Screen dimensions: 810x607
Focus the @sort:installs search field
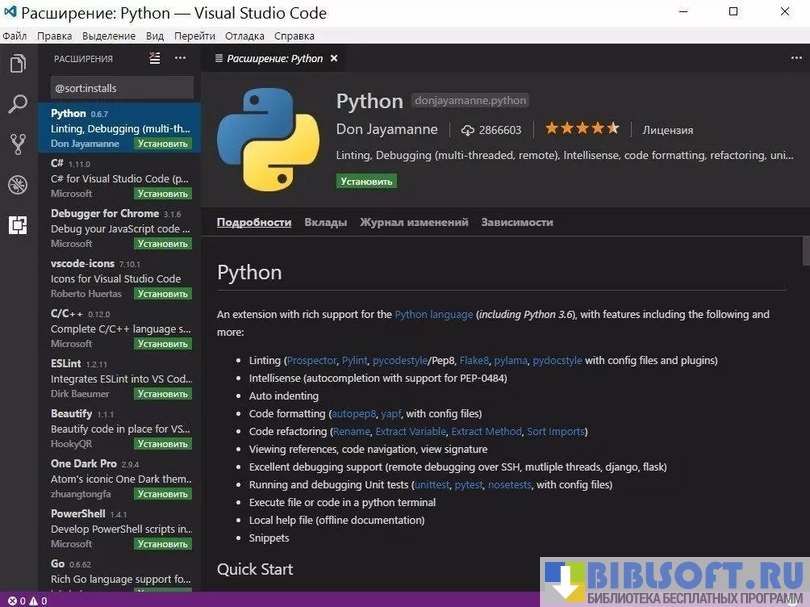[122, 88]
